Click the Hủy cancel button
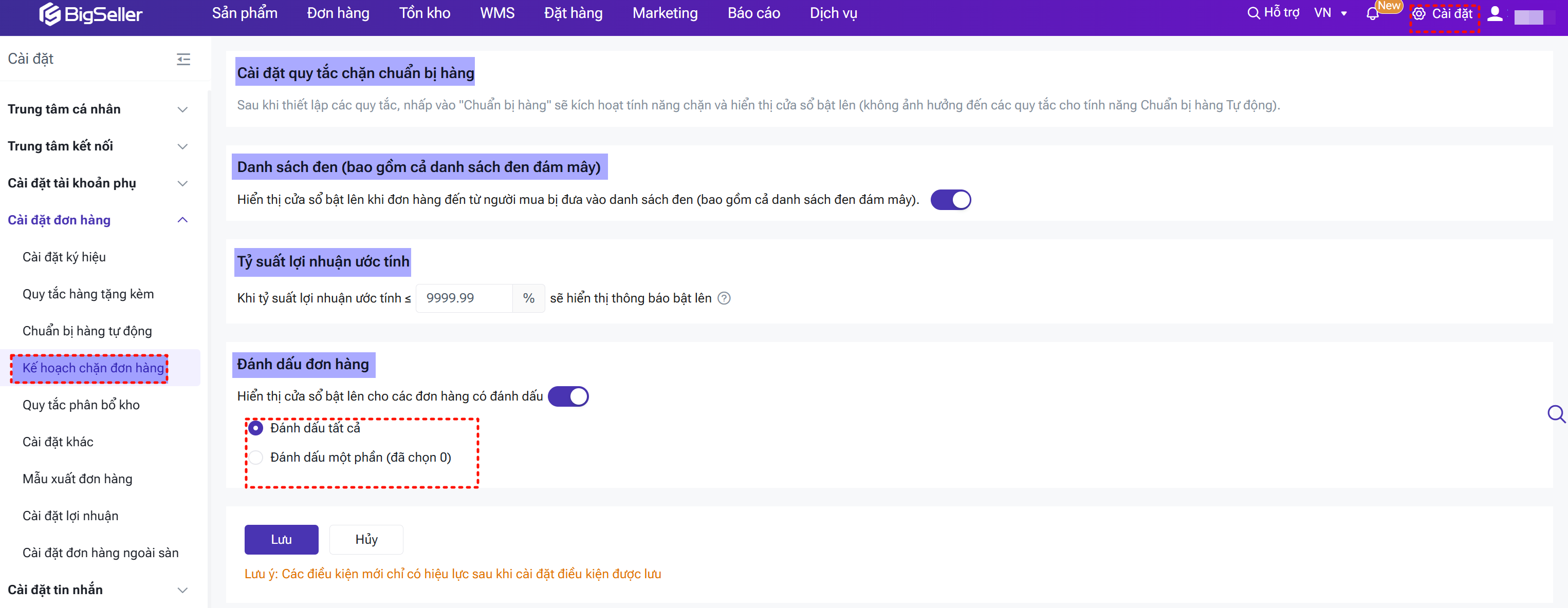This screenshot has width=1568, height=608. [366, 539]
